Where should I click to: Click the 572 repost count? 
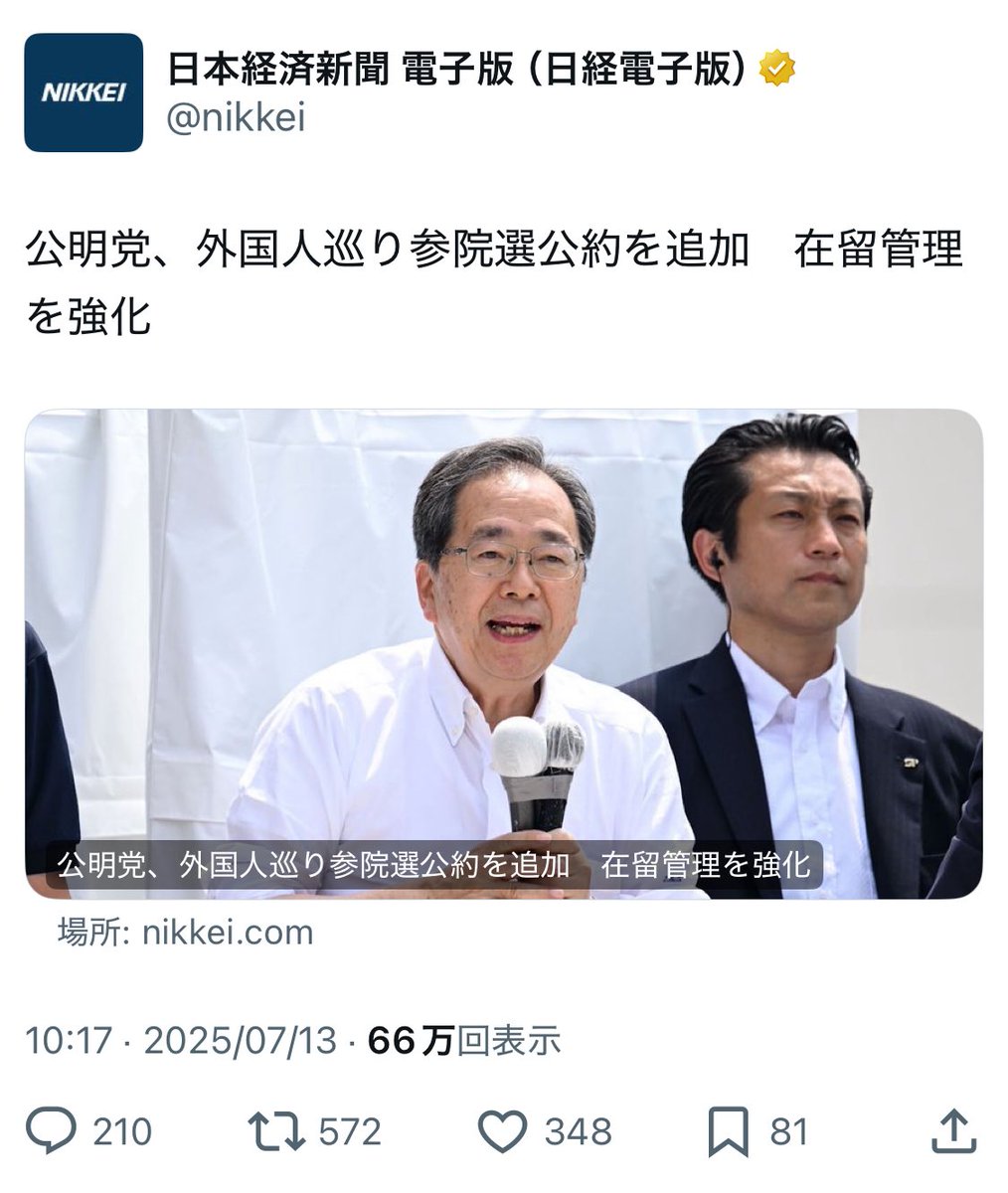click(351, 1132)
